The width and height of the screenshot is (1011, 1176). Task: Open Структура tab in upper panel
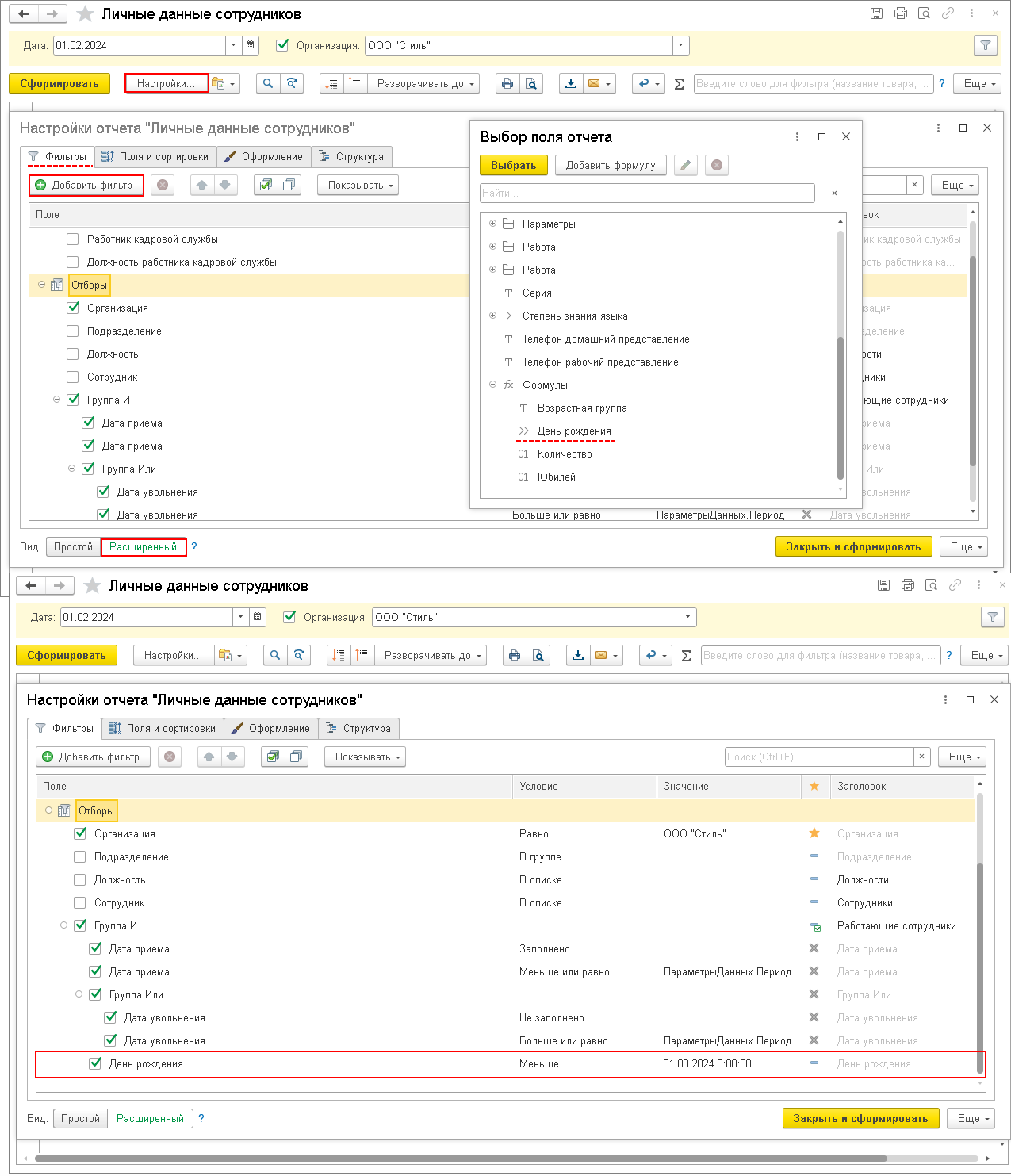click(351, 156)
